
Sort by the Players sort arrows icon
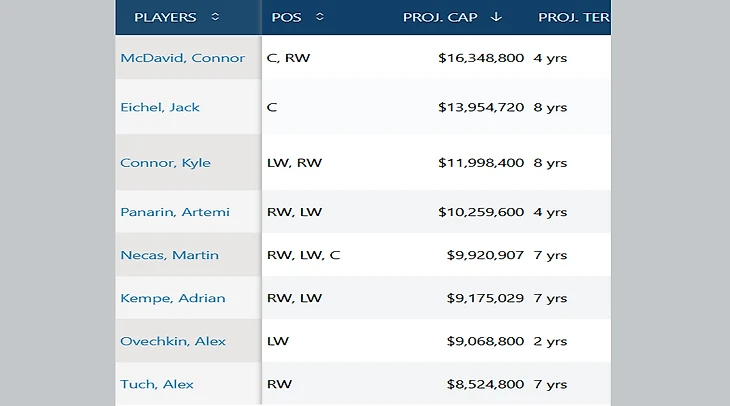(x=217, y=17)
